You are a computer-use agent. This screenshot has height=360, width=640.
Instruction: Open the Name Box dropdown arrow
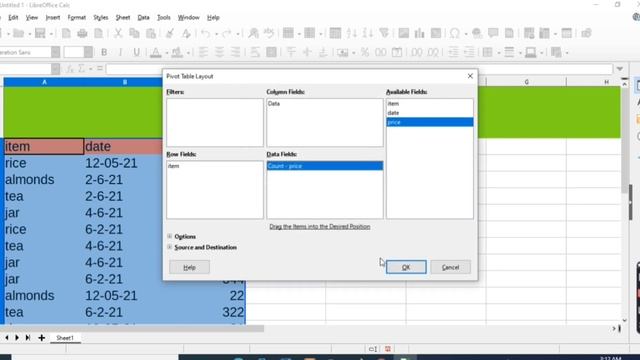(x=56, y=69)
